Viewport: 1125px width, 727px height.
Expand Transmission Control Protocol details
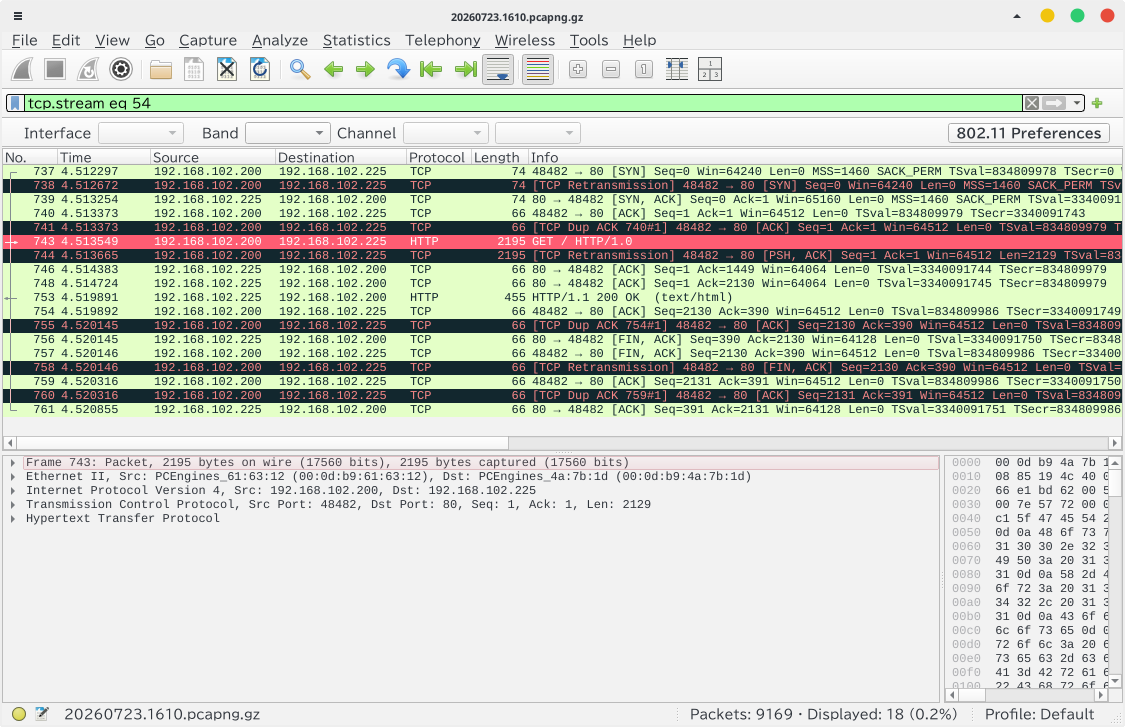13,505
